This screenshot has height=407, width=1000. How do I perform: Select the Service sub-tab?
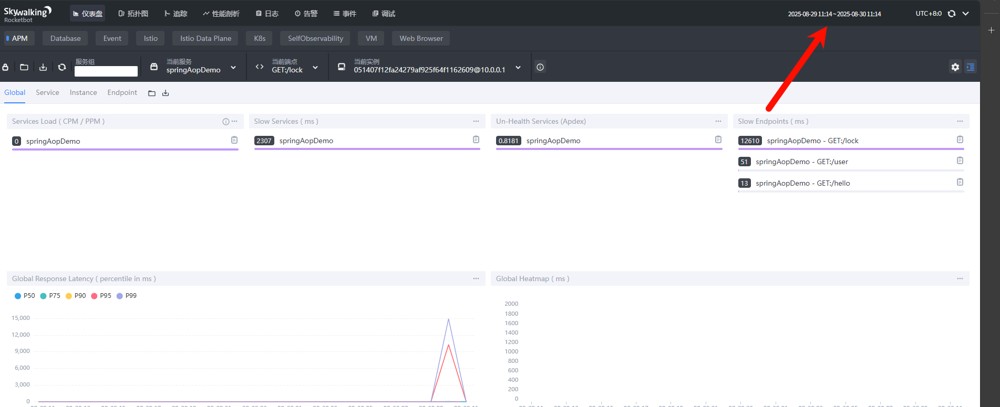click(47, 92)
